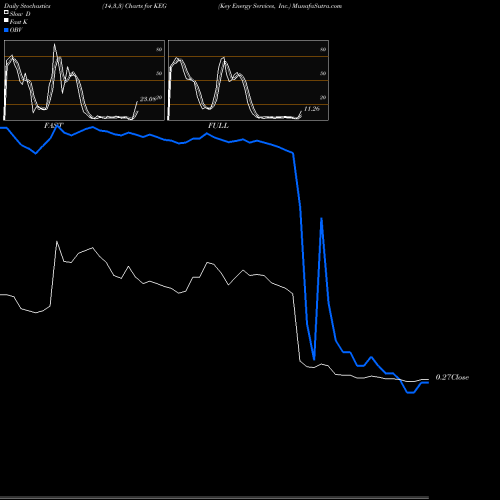Image resolution: width=500 pixels, height=500 pixels.
Task: Click the 50 level label in FULL chart
Action: click(323, 73)
